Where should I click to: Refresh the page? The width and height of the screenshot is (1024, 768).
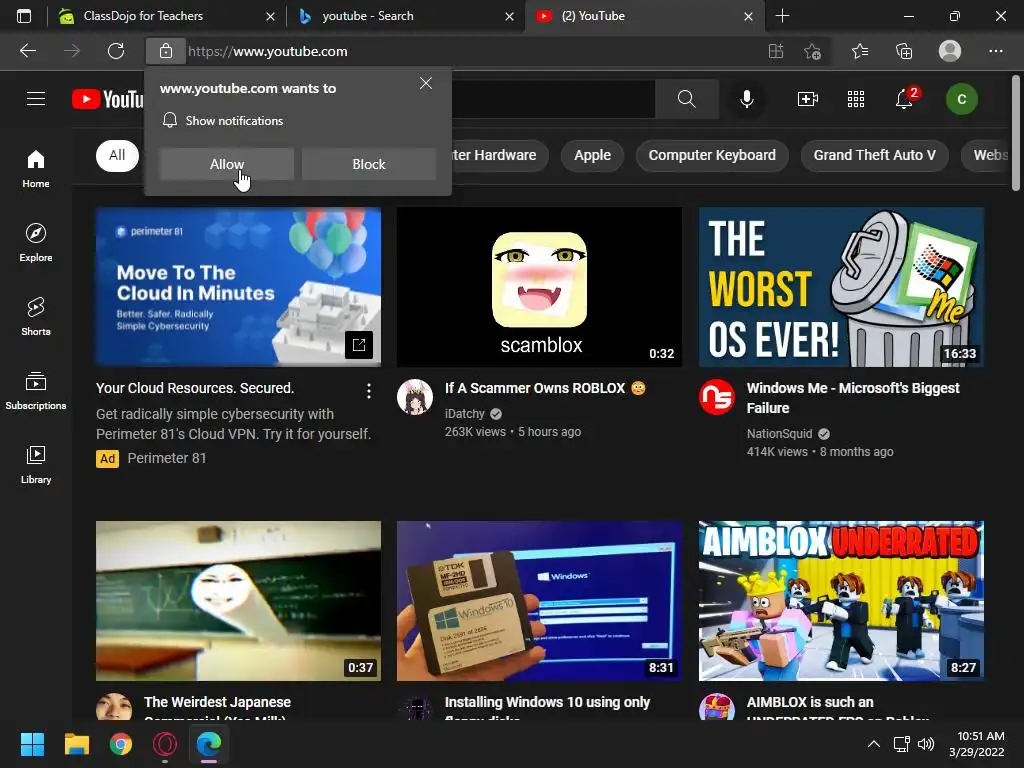[x=116, y=51]
